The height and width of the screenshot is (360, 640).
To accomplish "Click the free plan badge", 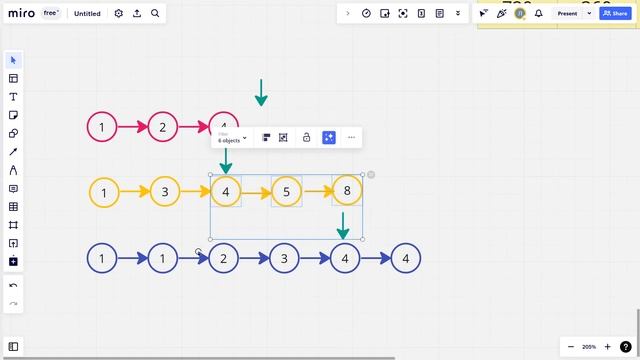I will 51,13.
